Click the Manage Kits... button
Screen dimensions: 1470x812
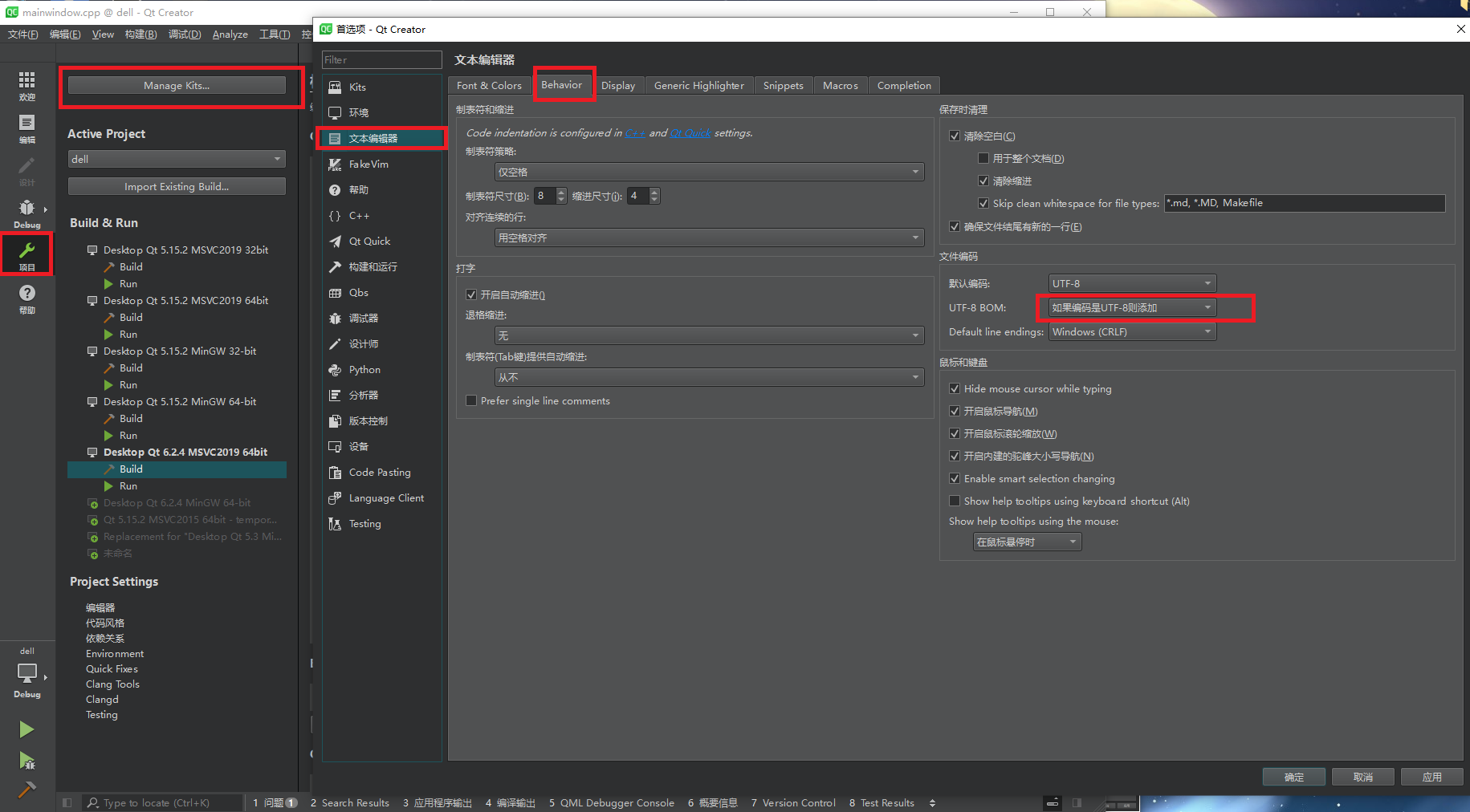(x=177, y=85)
